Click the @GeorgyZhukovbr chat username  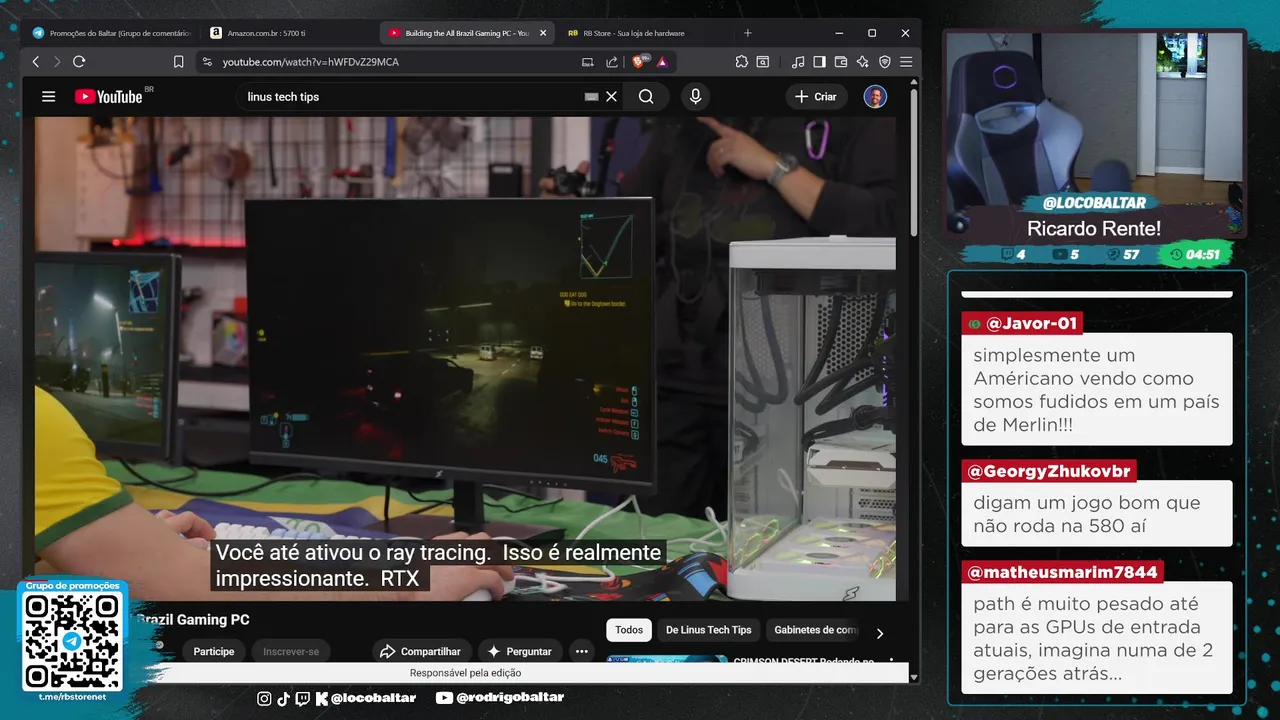point(1048,471)
